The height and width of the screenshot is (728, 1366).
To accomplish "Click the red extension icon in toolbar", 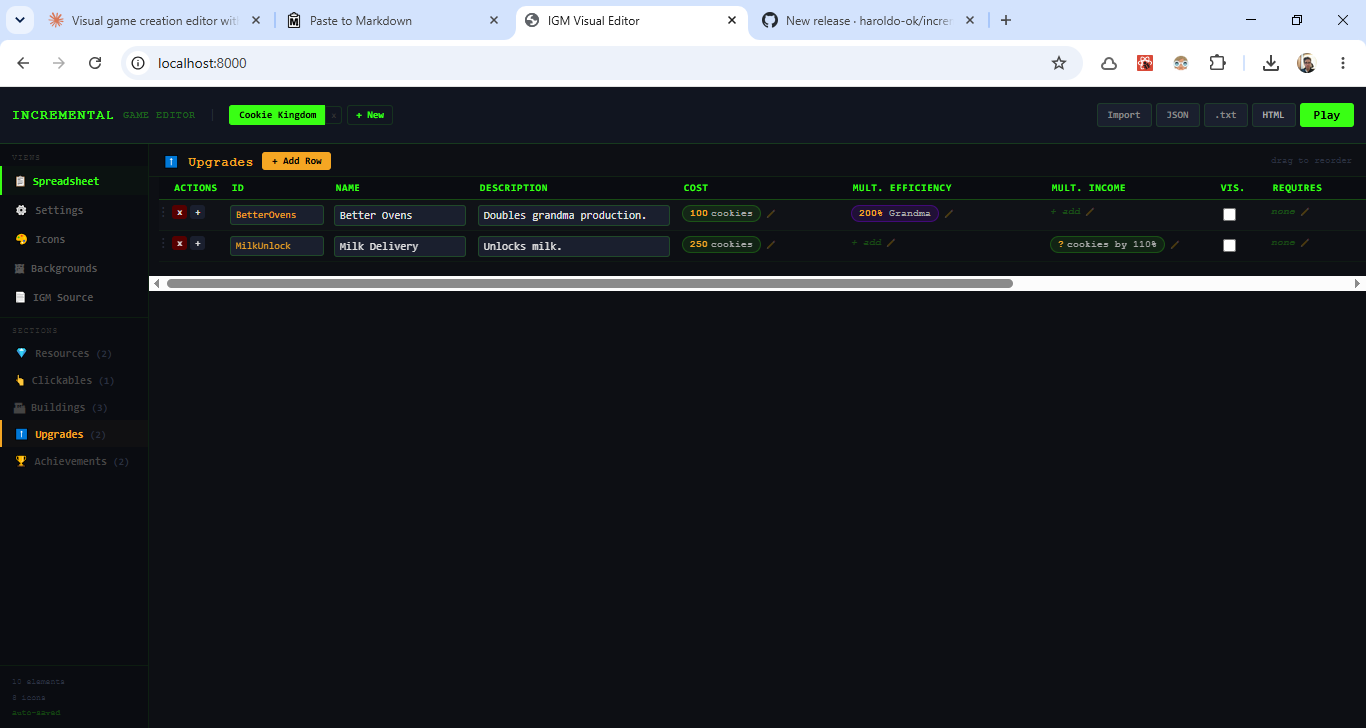I will point(1145,63).
